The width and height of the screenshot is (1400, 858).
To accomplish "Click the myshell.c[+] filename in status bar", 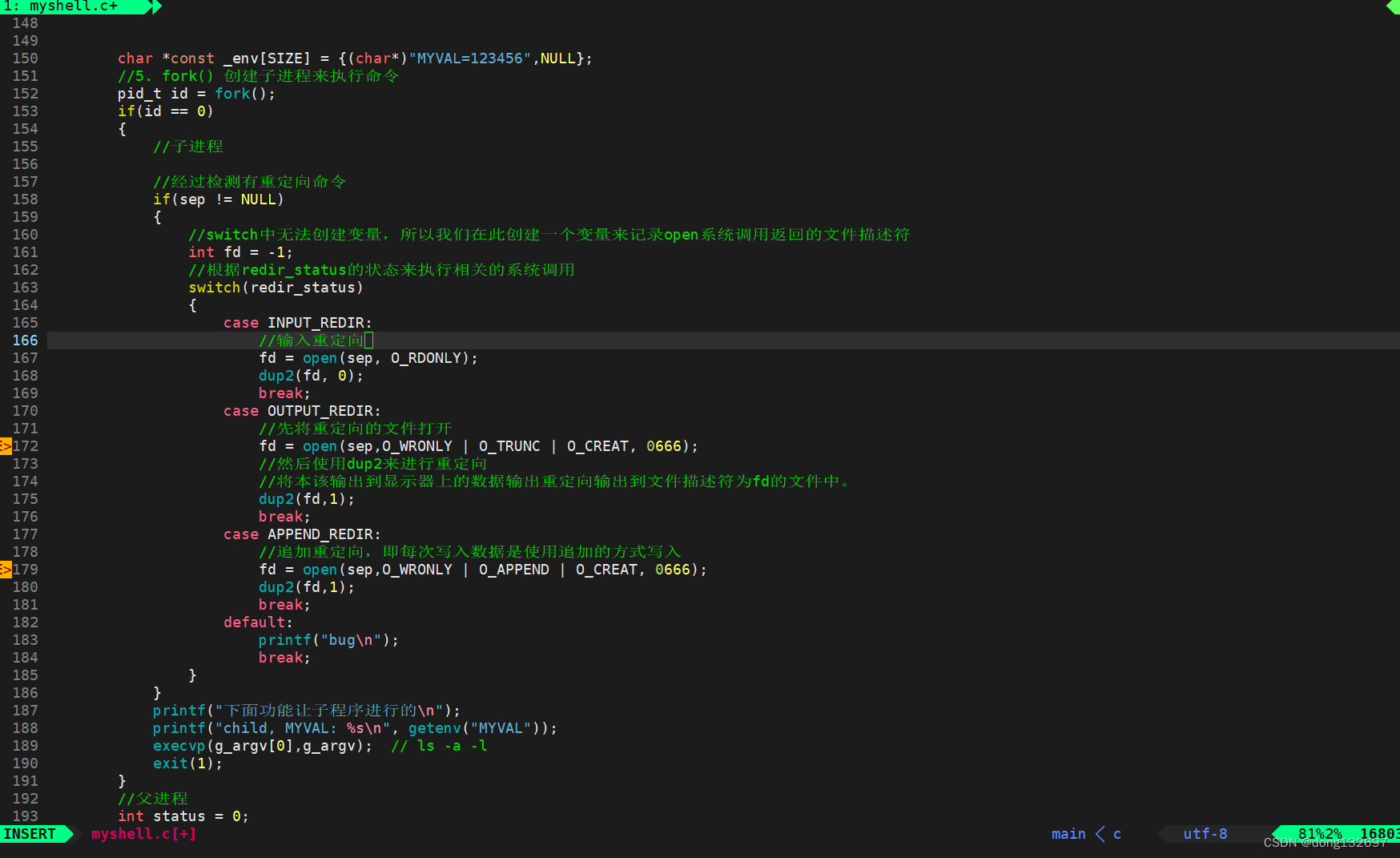I will click(144, 834).
